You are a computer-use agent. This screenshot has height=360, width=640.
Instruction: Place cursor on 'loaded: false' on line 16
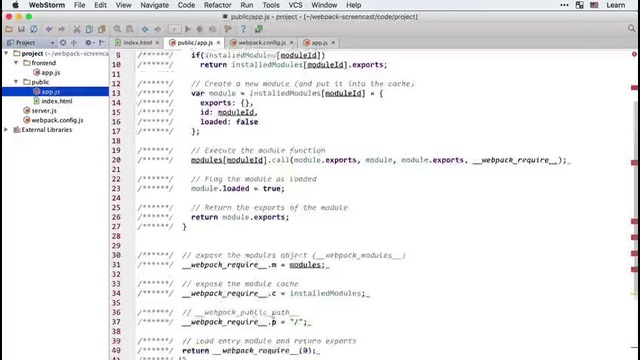pos(229,122)
